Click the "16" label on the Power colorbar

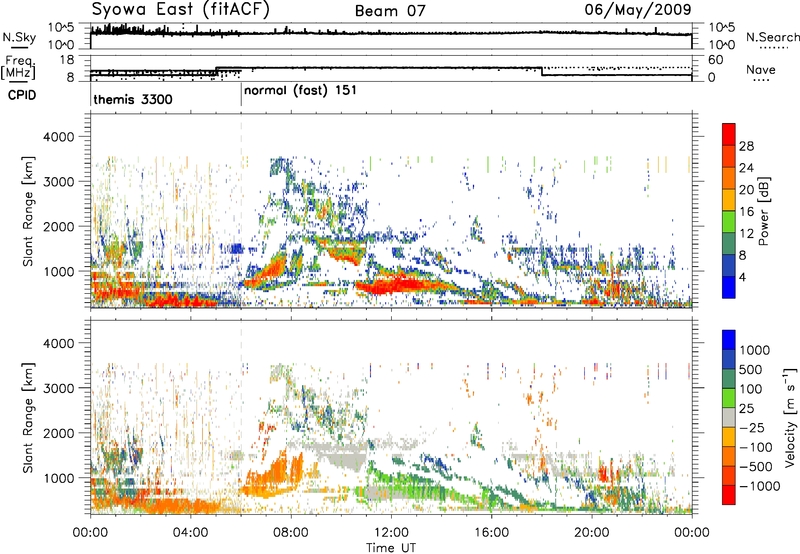pos(746,212)
